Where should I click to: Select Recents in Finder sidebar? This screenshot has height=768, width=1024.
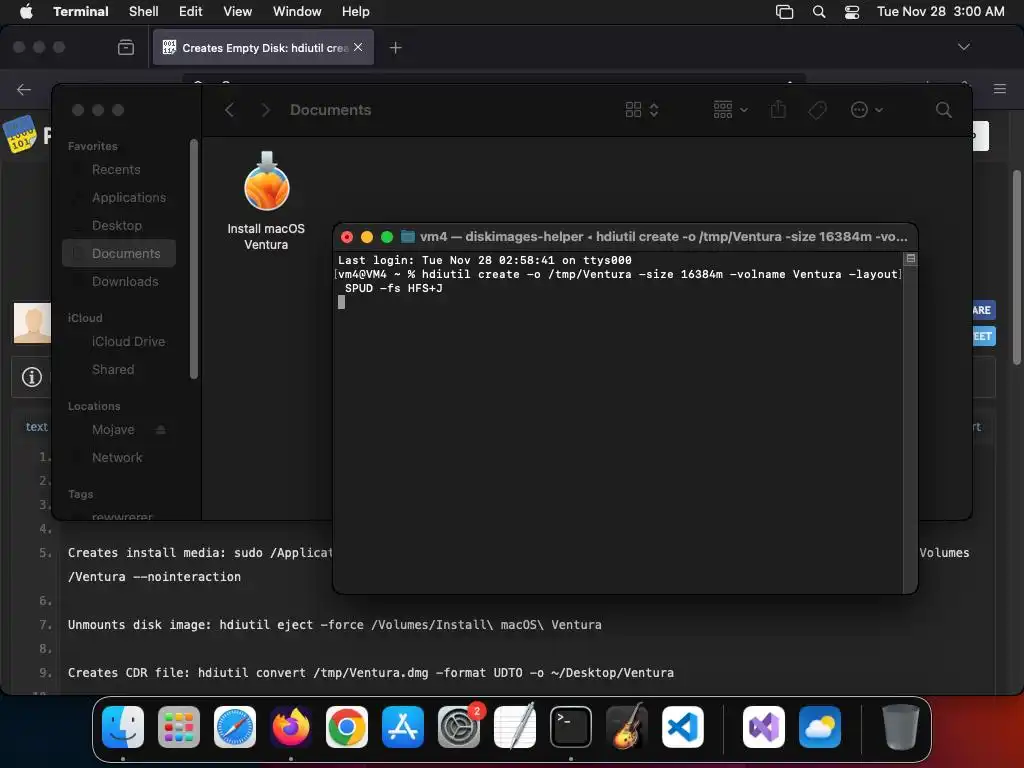[116, 170]
